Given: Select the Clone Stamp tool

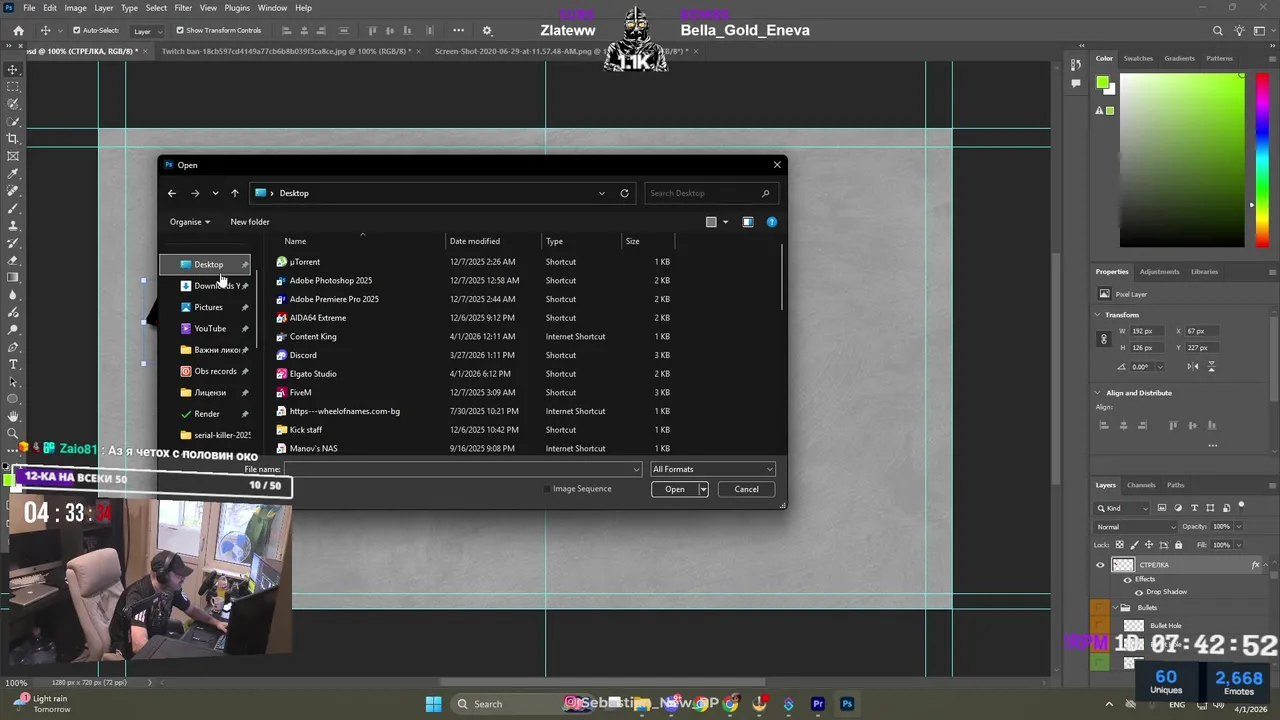Looking at the screenshot, I should click(13, 226).
